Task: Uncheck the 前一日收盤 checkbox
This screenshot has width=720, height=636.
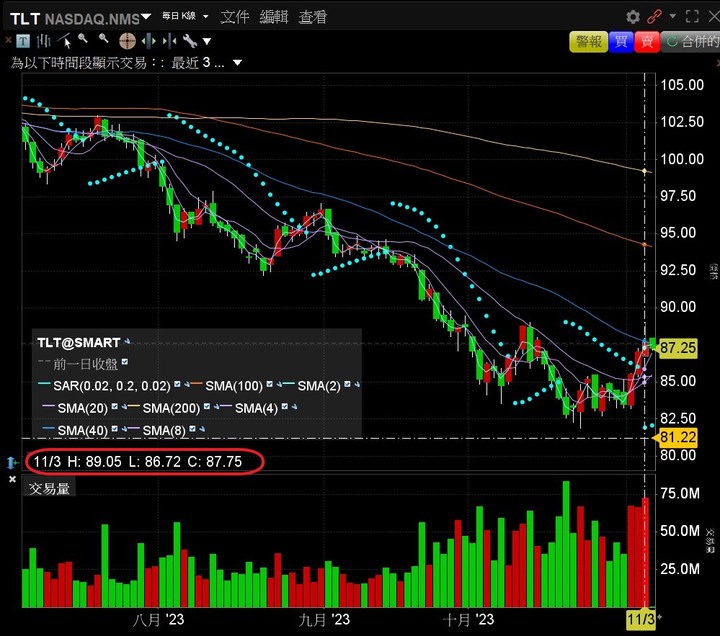Action: tap(125, 362)
